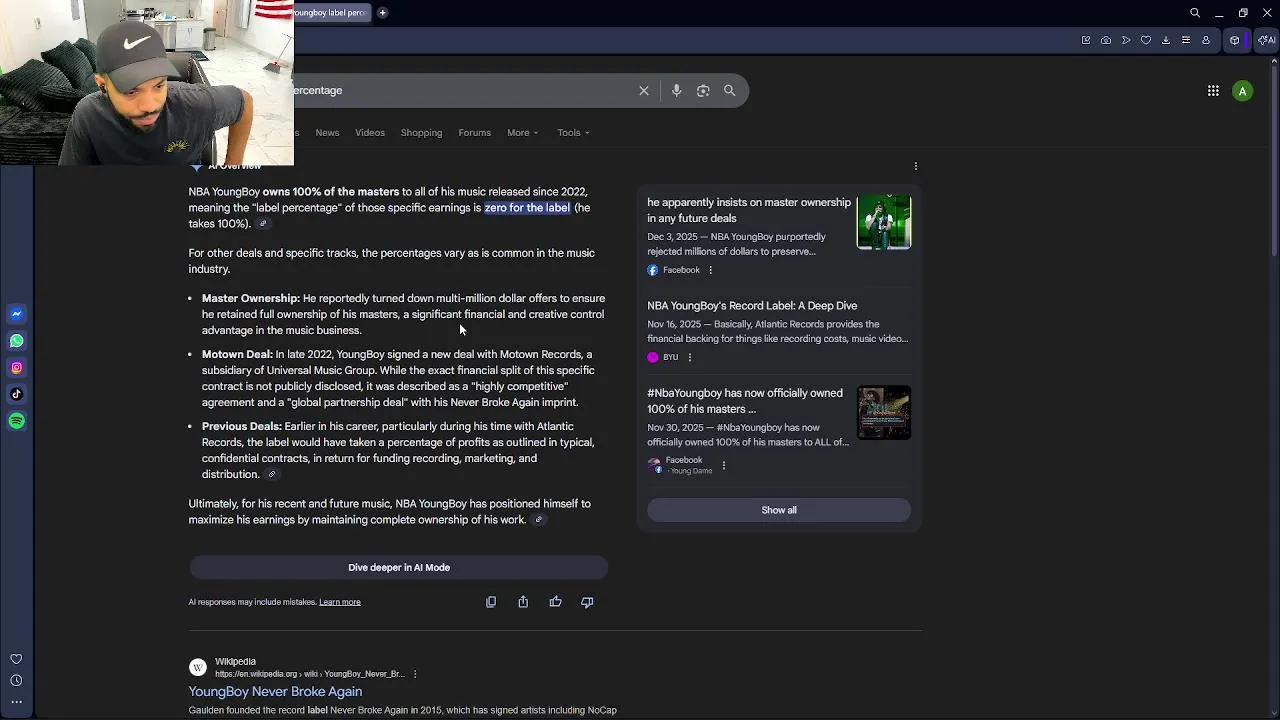This screenshot has width=1280, height=720.
Task: Search by image using camera lens icon
Action: (x=703, y=91)
